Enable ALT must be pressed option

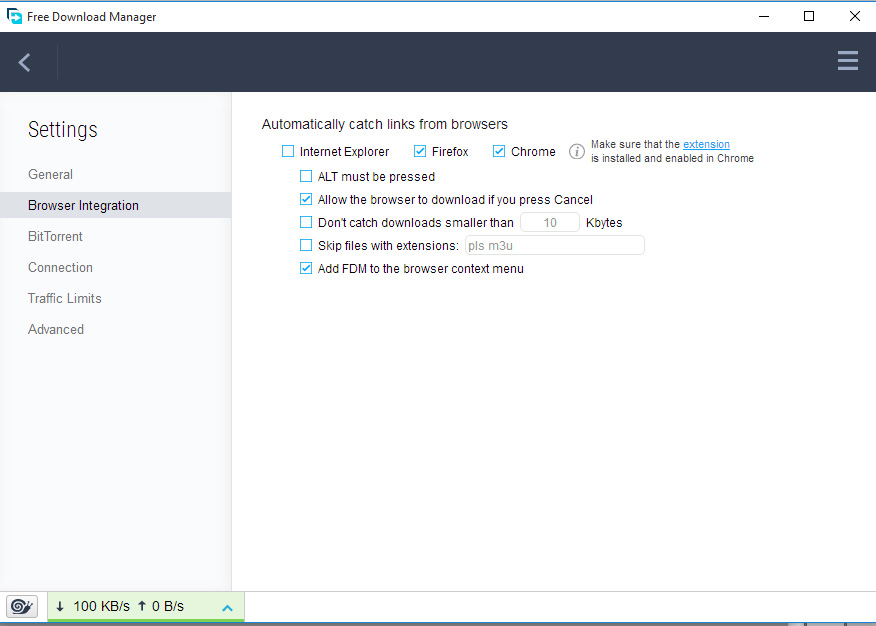[306, 175]
